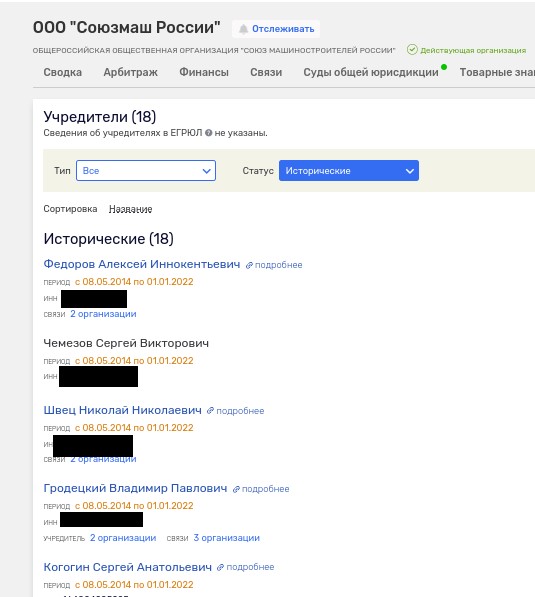The image size is (535, 597).
Task: Click the name Чемезов Сергей Викторович
Action: pyautogui.click(x=126, y=343)
